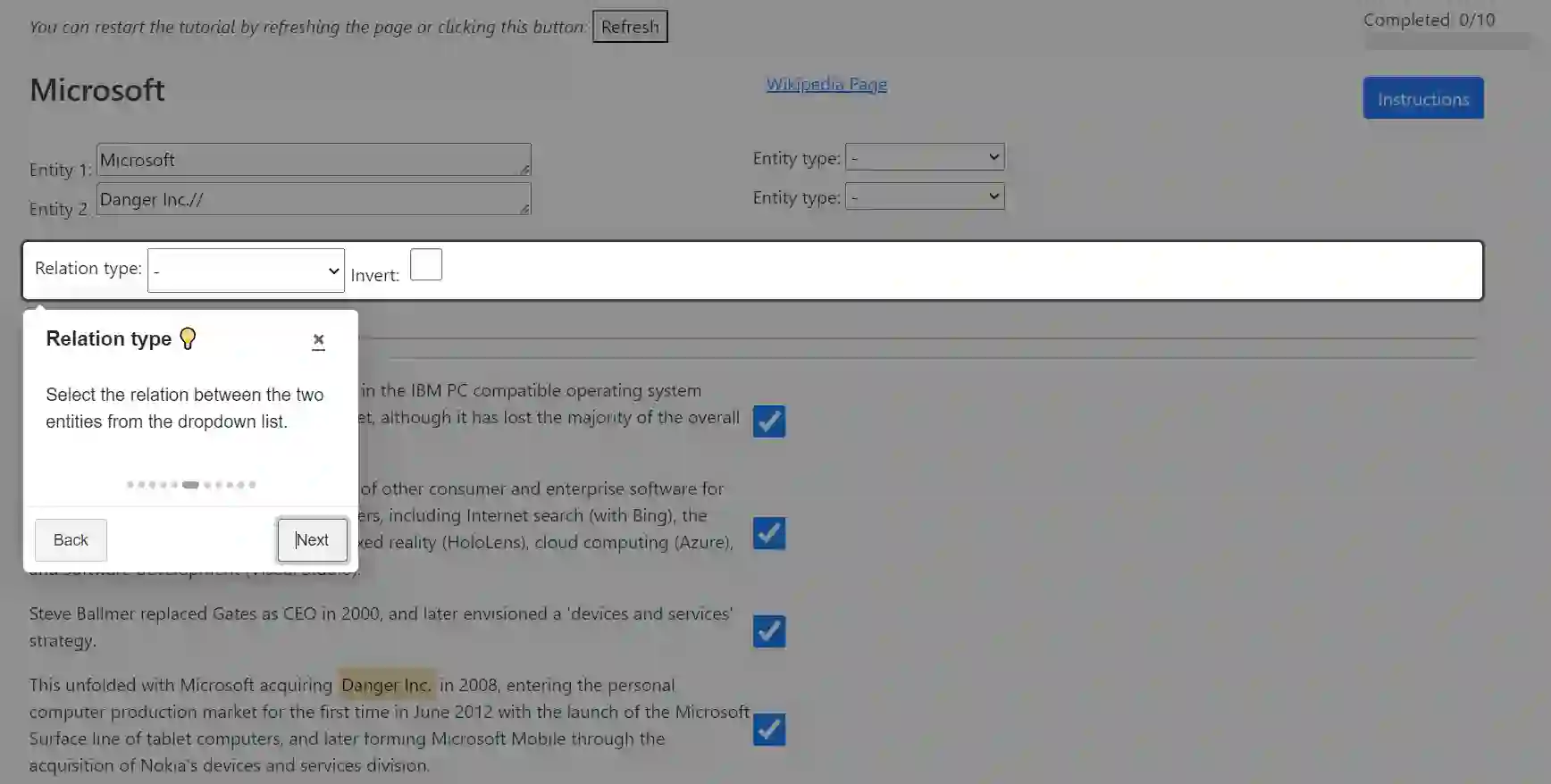Go to the next tutorial step

pos(312,540)
